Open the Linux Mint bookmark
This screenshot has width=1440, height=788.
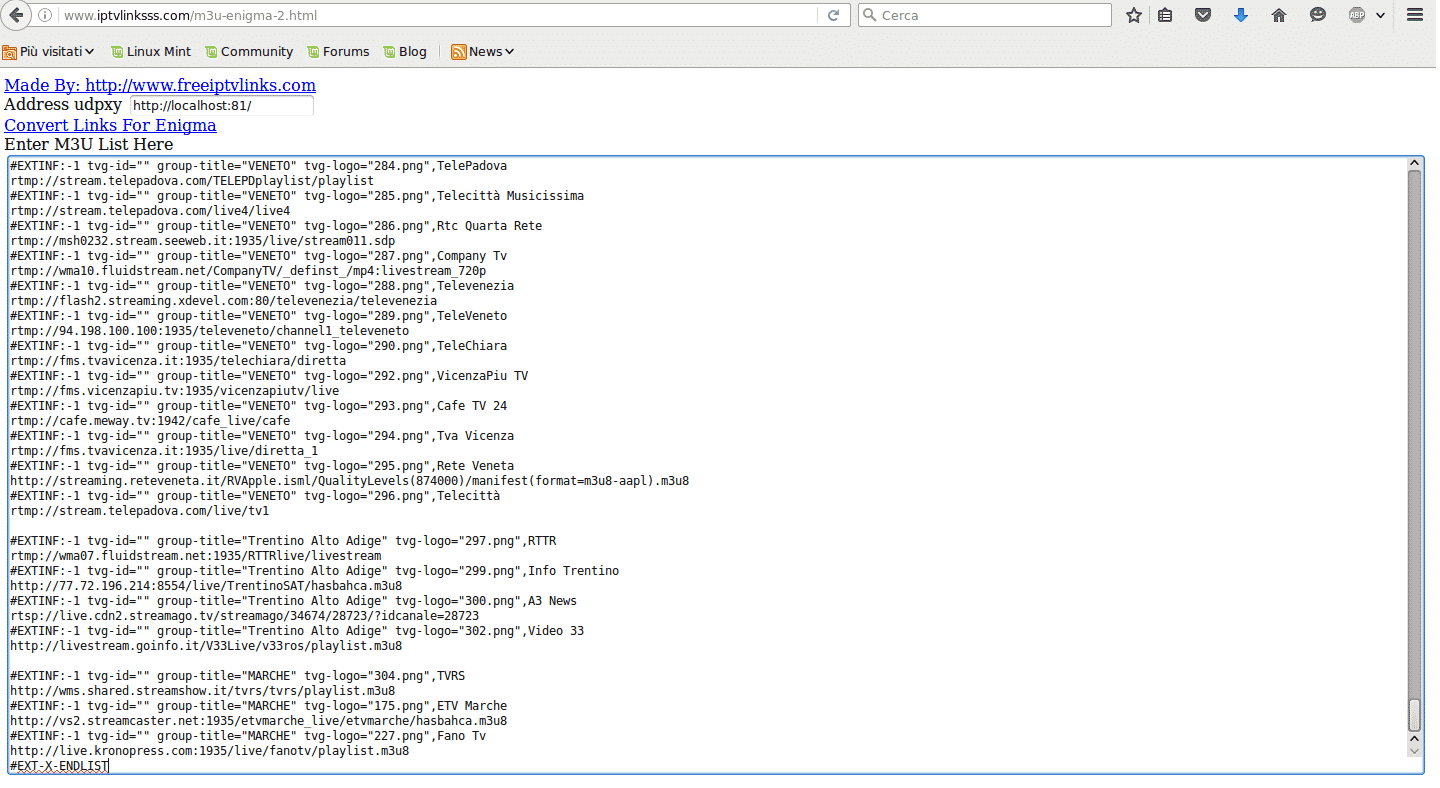click(x=151, y=51)
